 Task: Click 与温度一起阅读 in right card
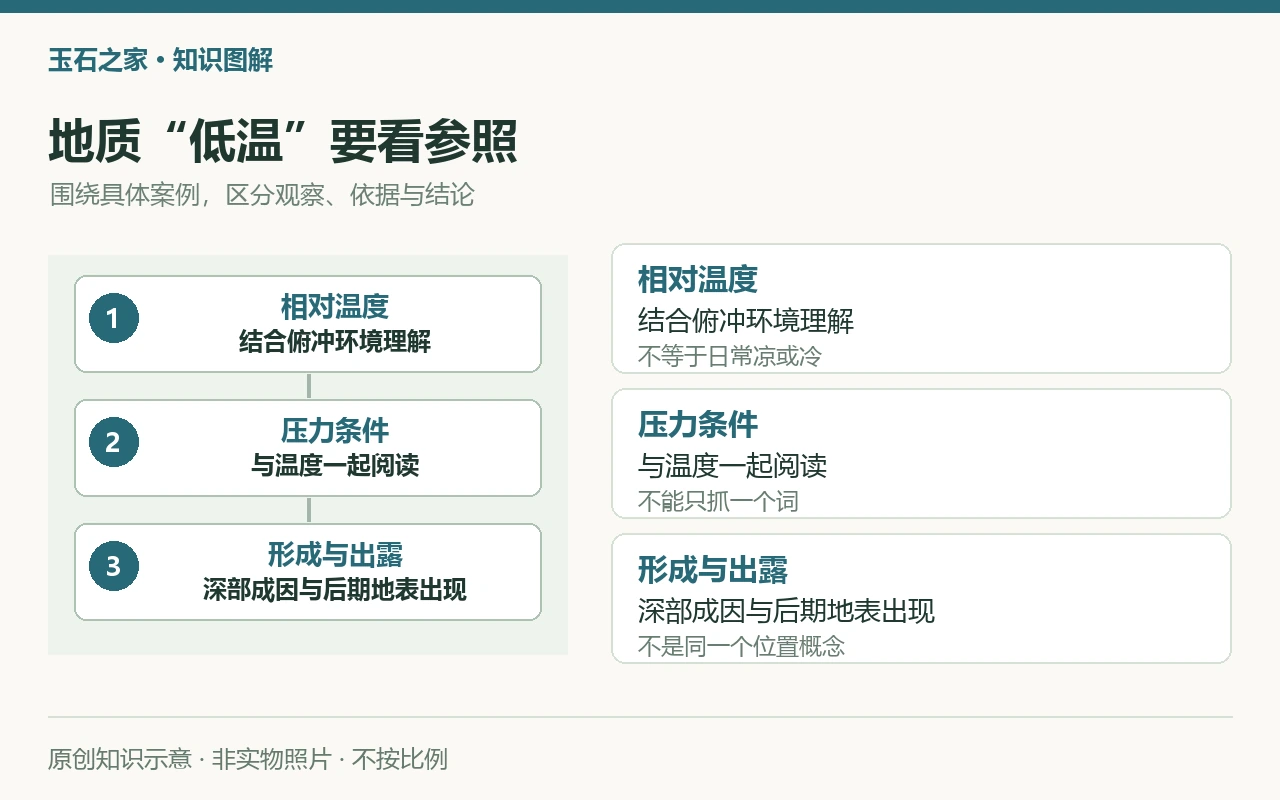(733, 466)
